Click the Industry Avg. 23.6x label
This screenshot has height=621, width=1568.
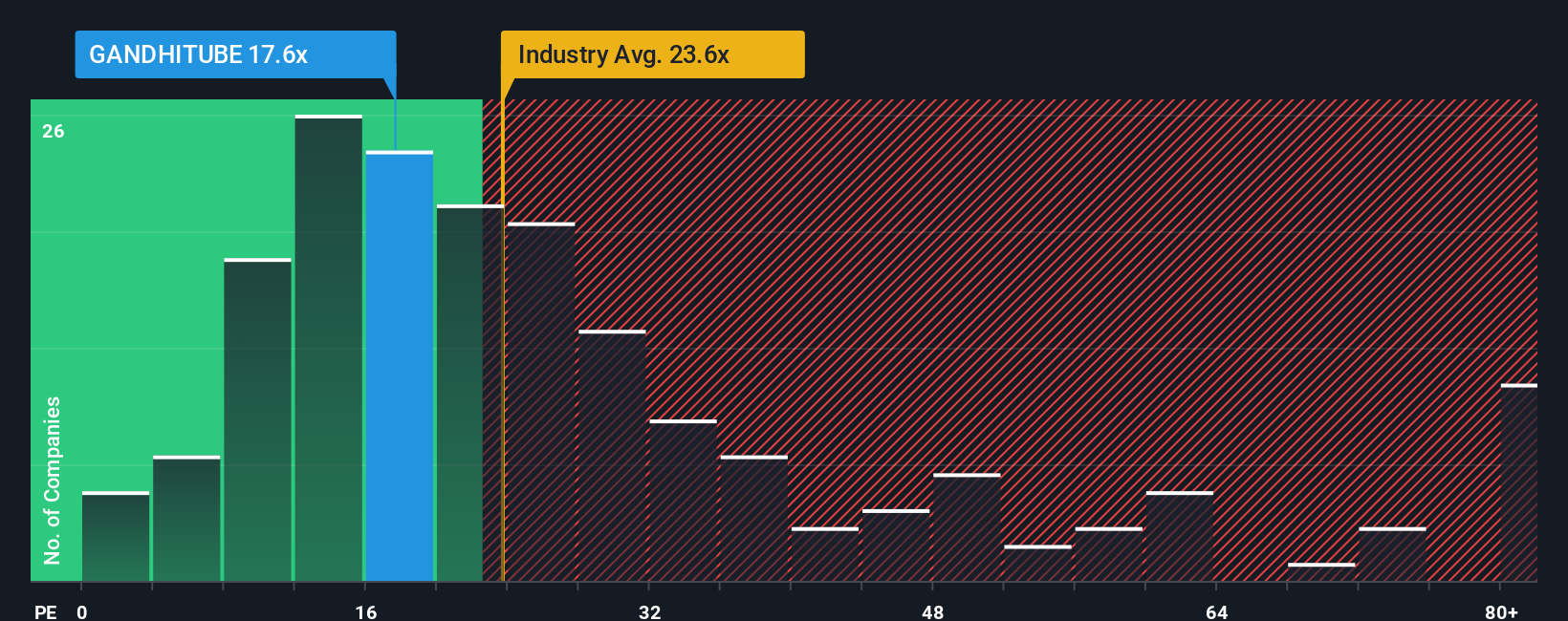pos(652,54)
